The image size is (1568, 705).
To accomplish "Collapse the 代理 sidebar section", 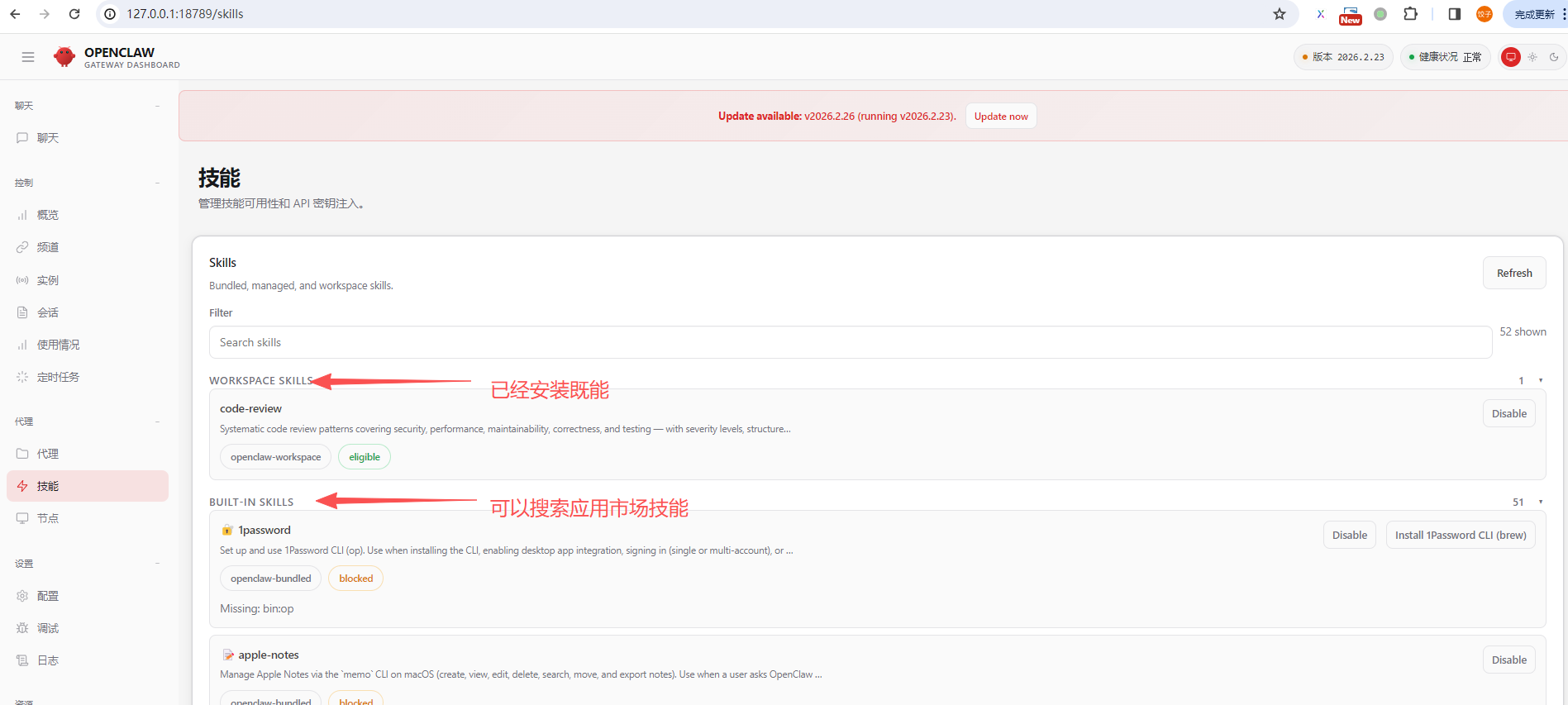I will pyautogui.click(x=157, y=422).
